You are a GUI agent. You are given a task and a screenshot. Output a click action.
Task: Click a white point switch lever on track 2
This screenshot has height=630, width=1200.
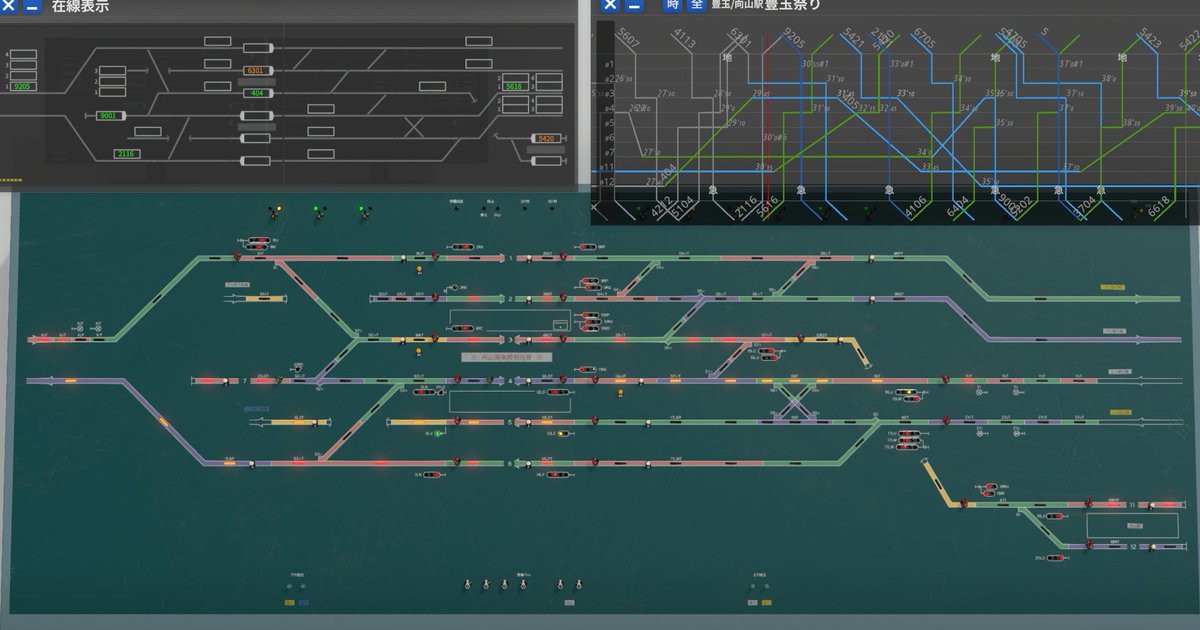[528, 298]
